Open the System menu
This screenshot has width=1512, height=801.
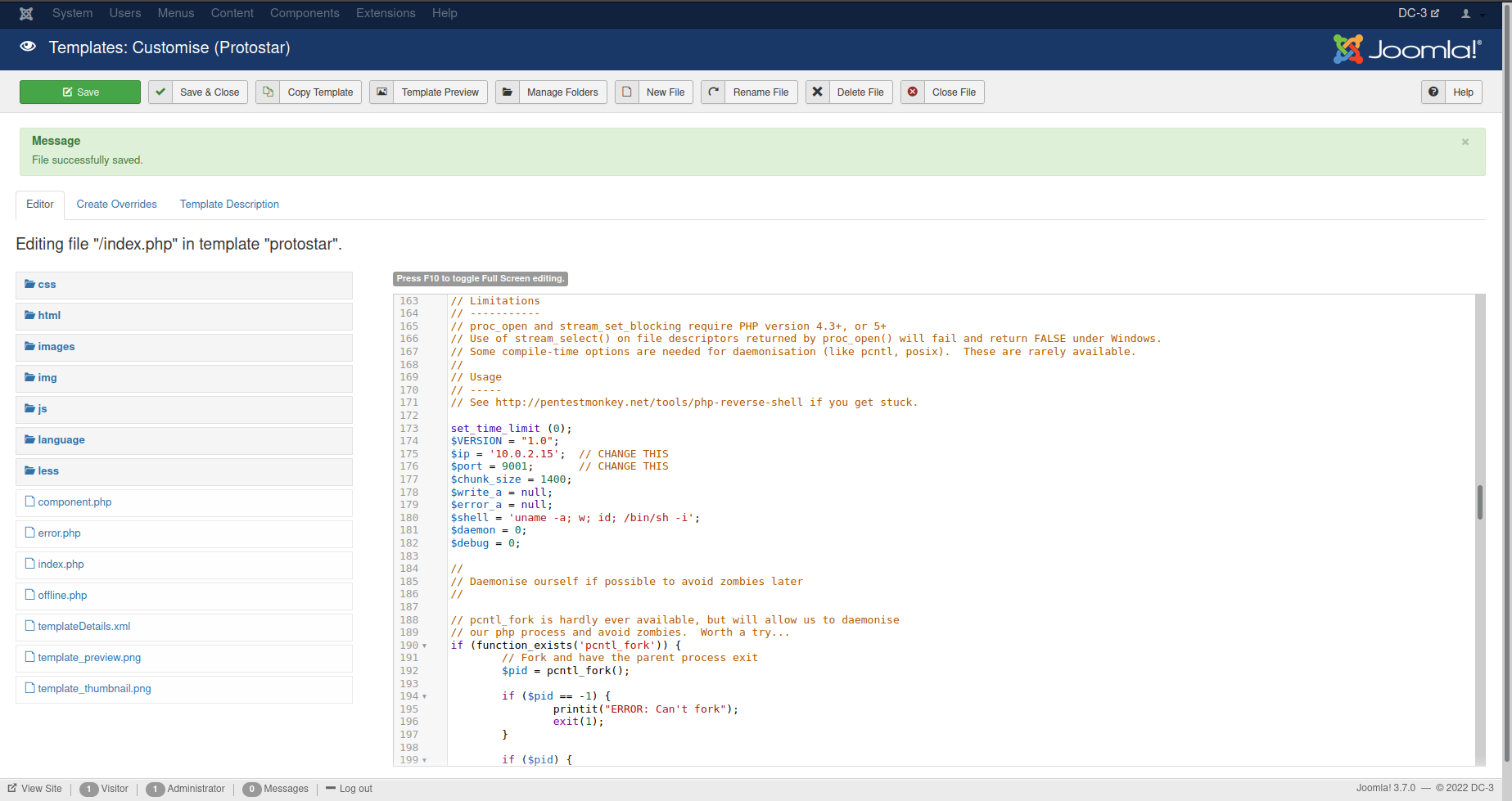pos(72,13)
